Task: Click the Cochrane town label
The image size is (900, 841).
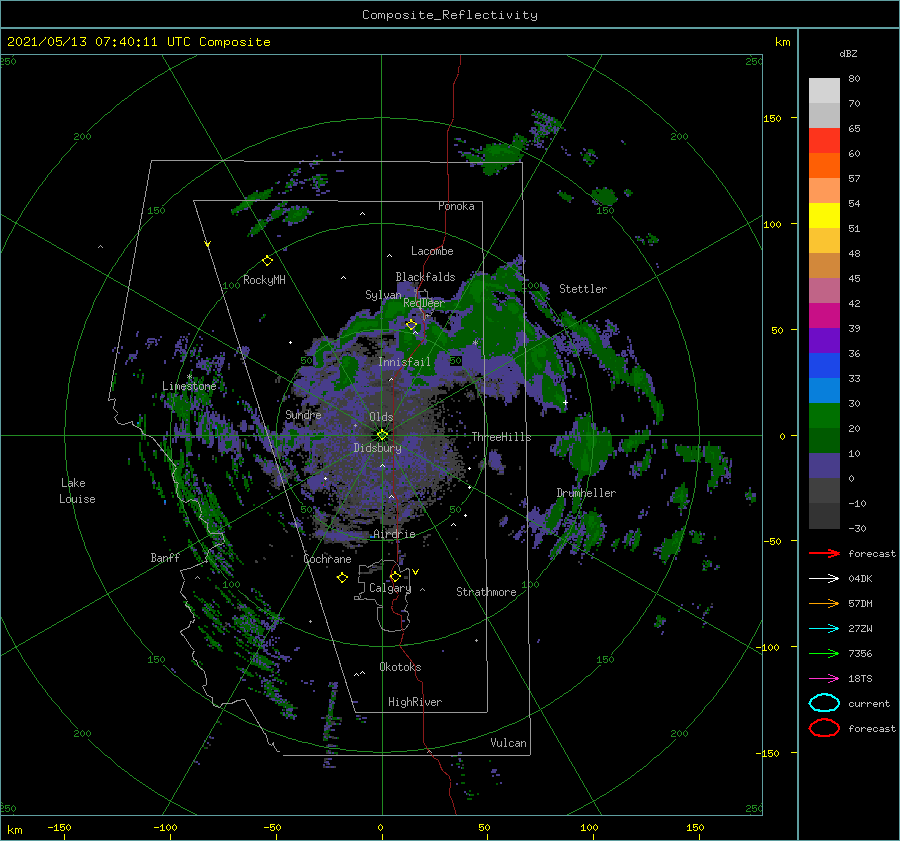Action: coord(327,559)
